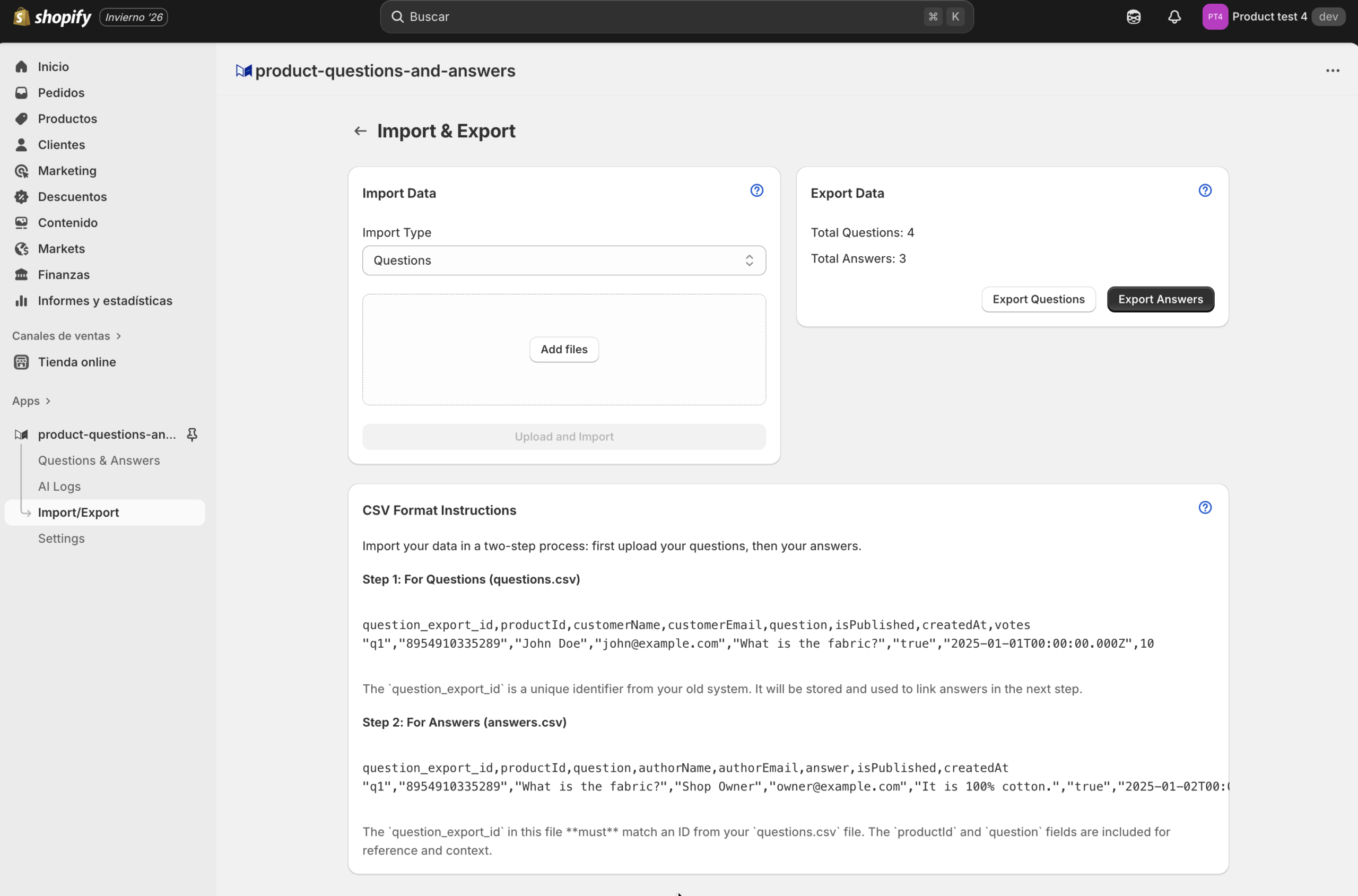Expand the Apps section chevron
Screen dimensions: 1358x896
click(48, 401)
